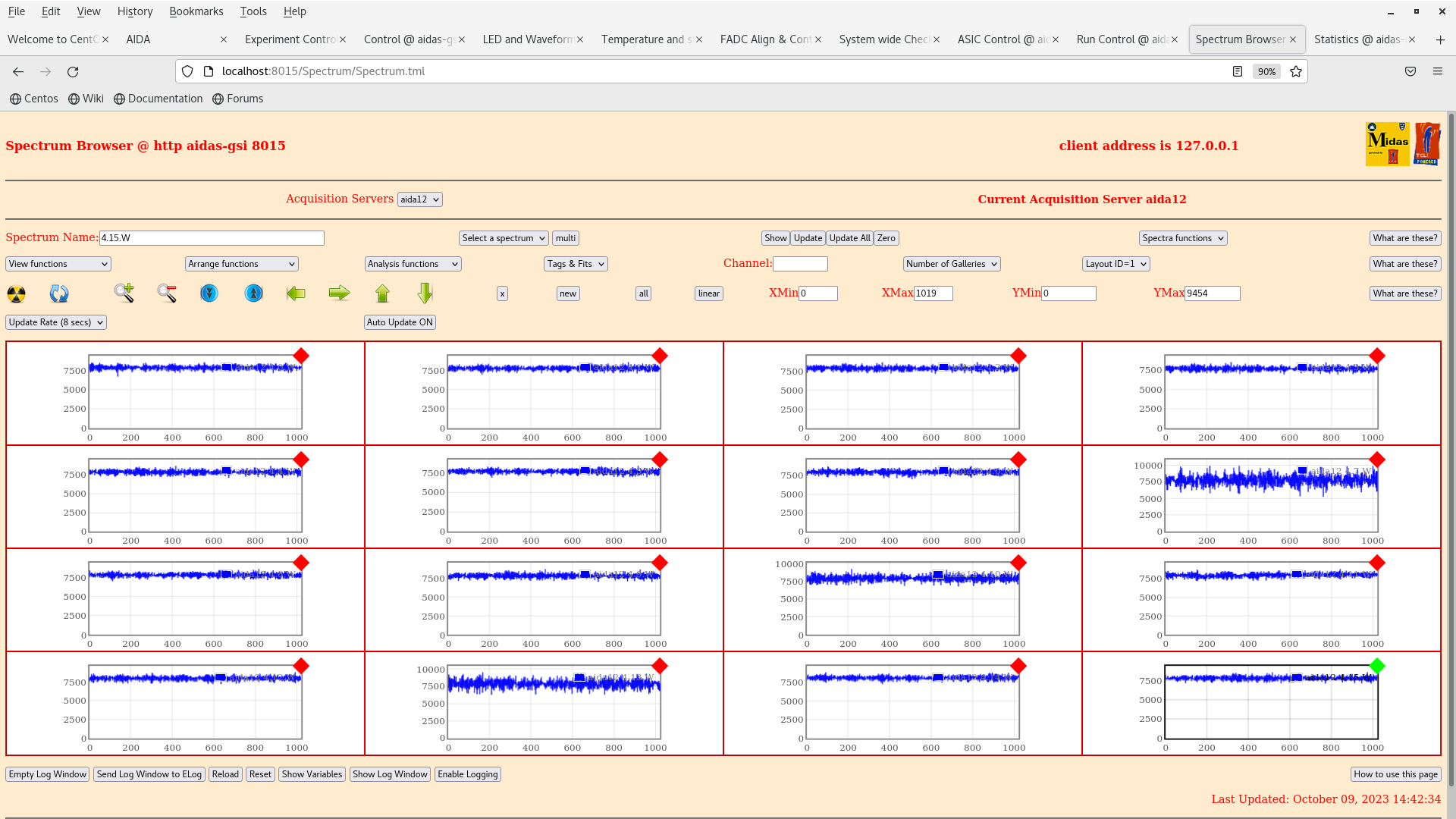
Task: Click the green left arrow icon
Action: coord(296,293)
